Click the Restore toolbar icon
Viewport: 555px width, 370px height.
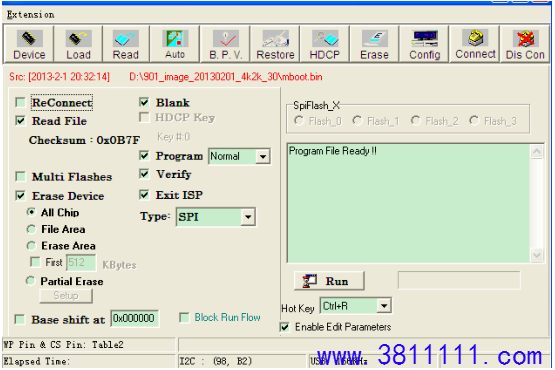pyautogui.click(x=275, y=44)
